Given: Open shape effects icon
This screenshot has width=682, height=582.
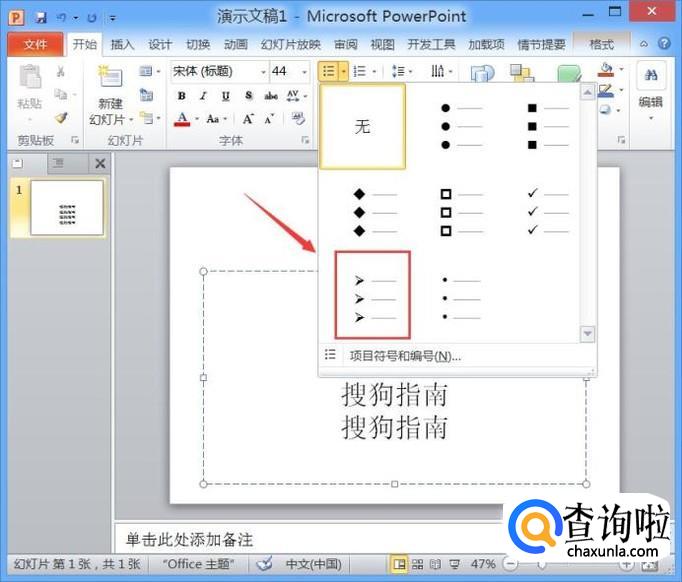Looking at the screenshot, I should [x=606, y=110].
